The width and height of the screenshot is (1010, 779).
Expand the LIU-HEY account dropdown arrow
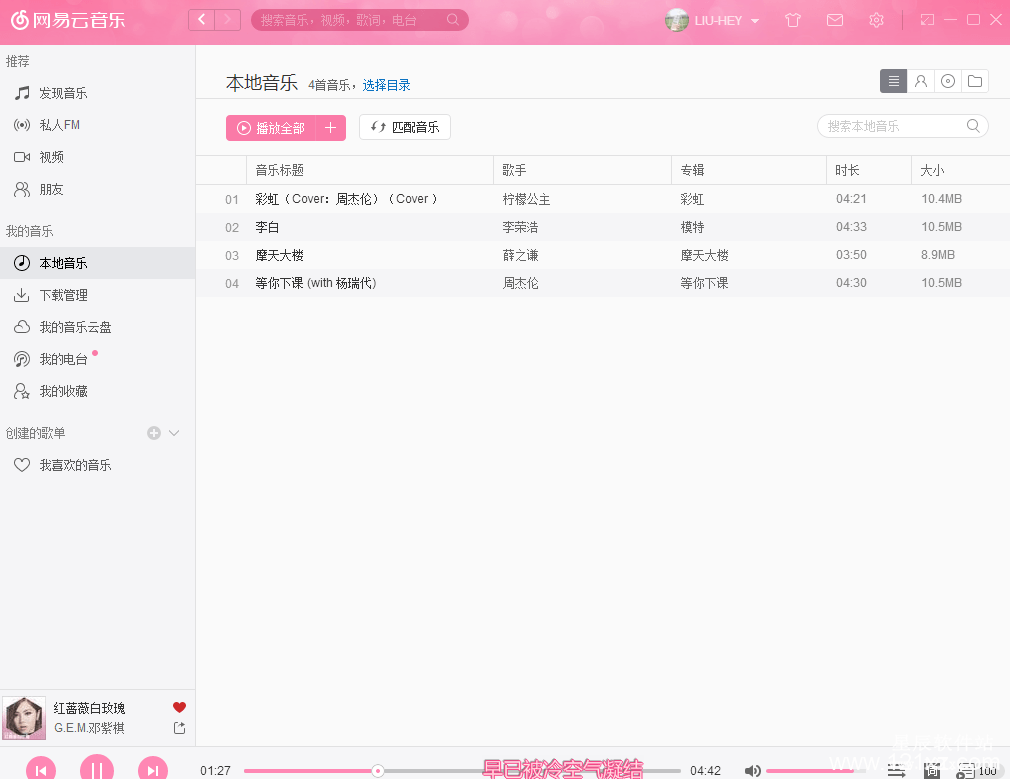coord(755,21)
